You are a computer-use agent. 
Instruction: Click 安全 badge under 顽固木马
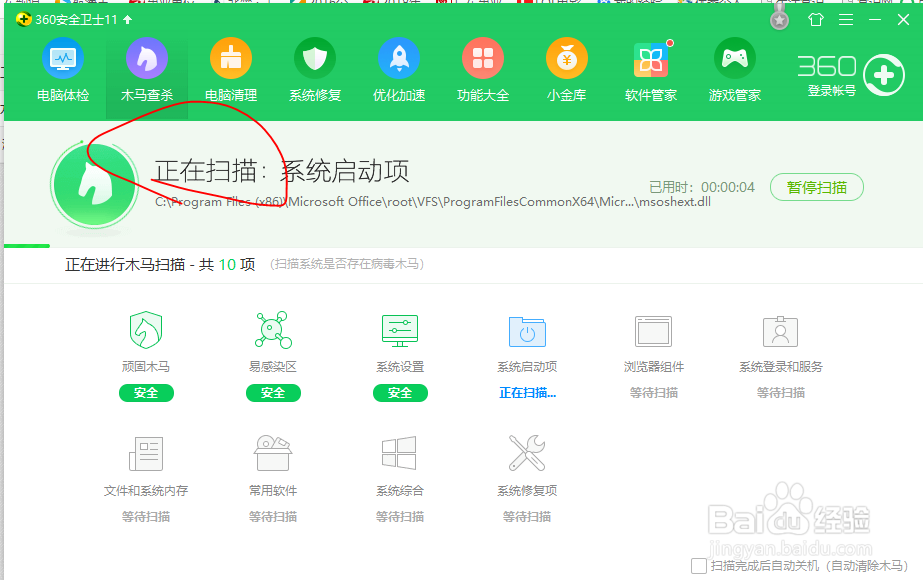pos(146,393)
